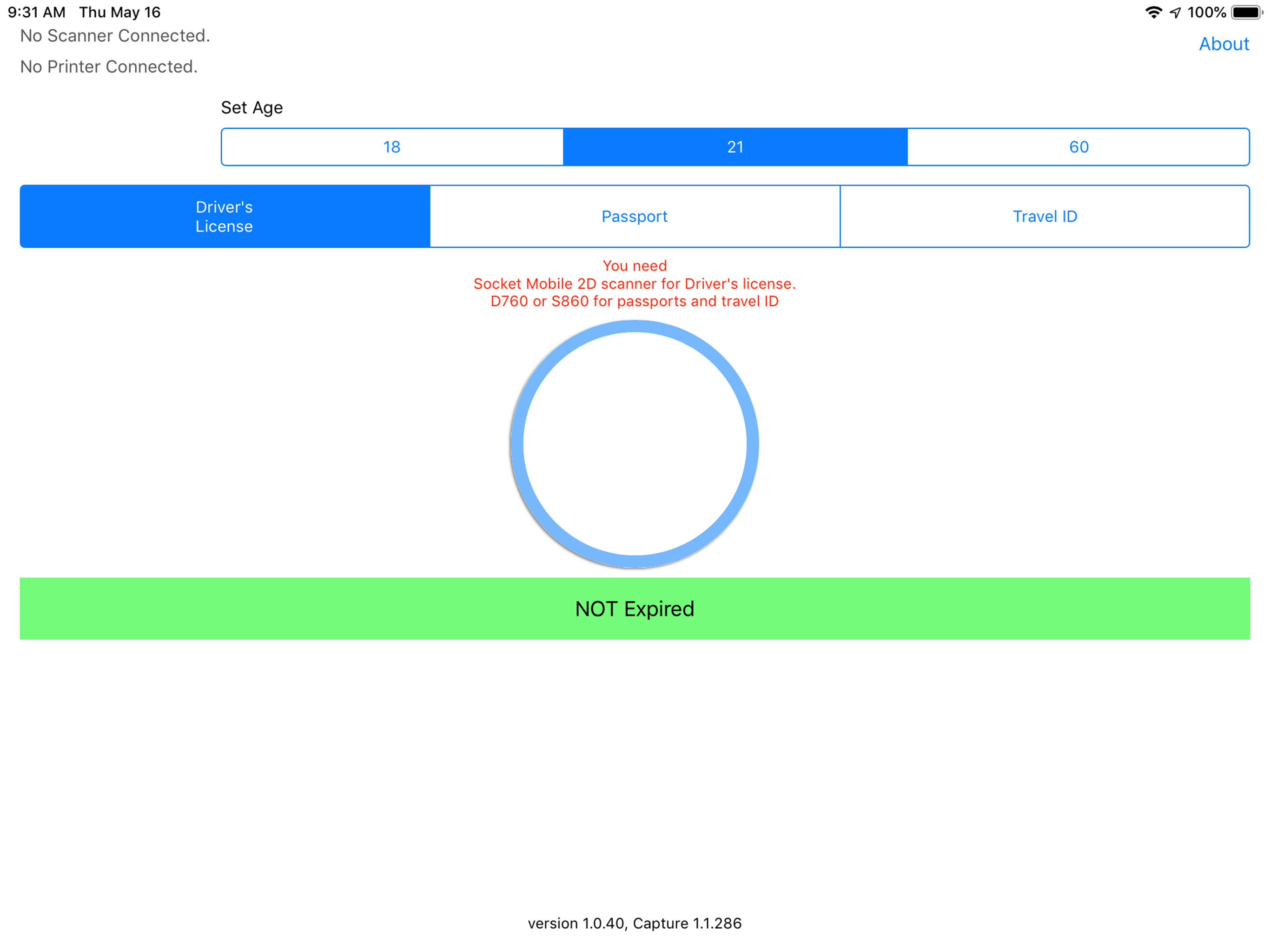
Task: Click the green NOT Expired banner
Action: coord(635,608)
